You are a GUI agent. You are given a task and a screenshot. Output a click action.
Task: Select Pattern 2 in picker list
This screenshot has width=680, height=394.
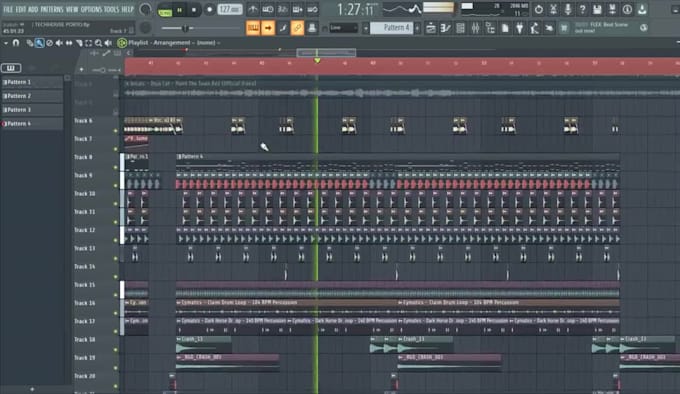(32, 96)
